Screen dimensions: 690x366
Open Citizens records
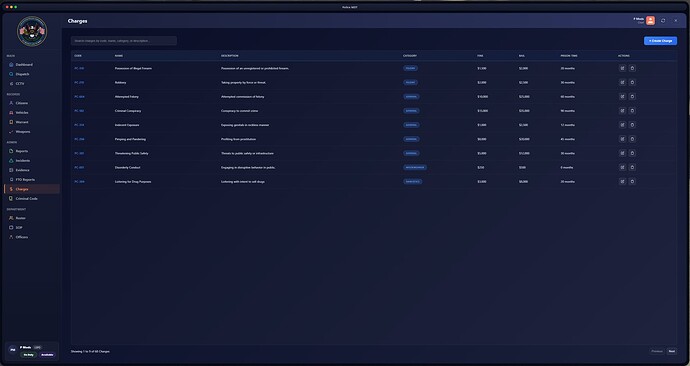pyautogui.click(x=32, y=103)
